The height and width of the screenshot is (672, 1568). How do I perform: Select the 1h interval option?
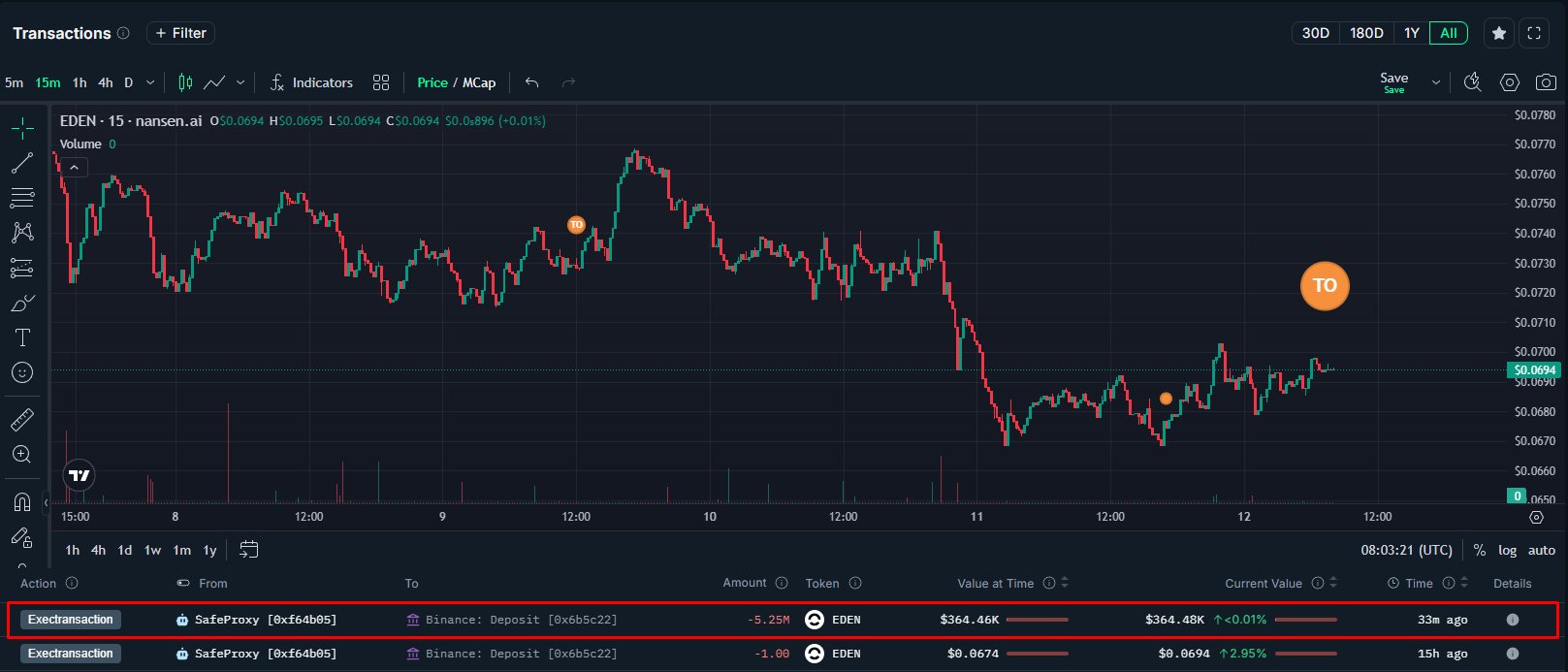click(x=80, y=82)
